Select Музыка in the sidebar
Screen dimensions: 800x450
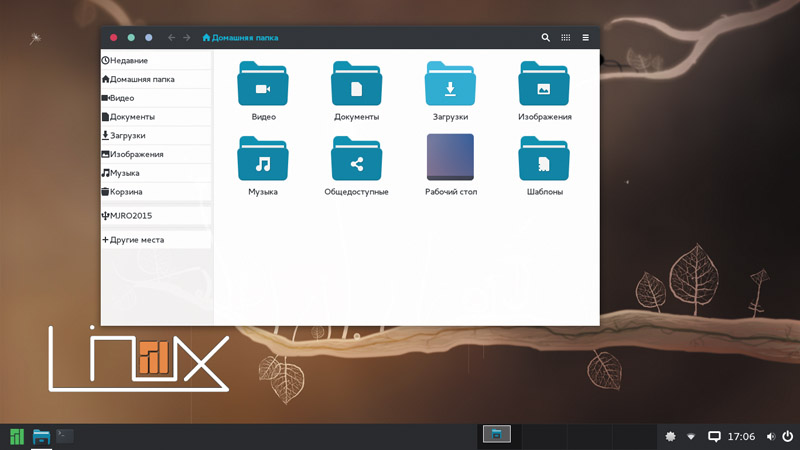tap(156, 173)
